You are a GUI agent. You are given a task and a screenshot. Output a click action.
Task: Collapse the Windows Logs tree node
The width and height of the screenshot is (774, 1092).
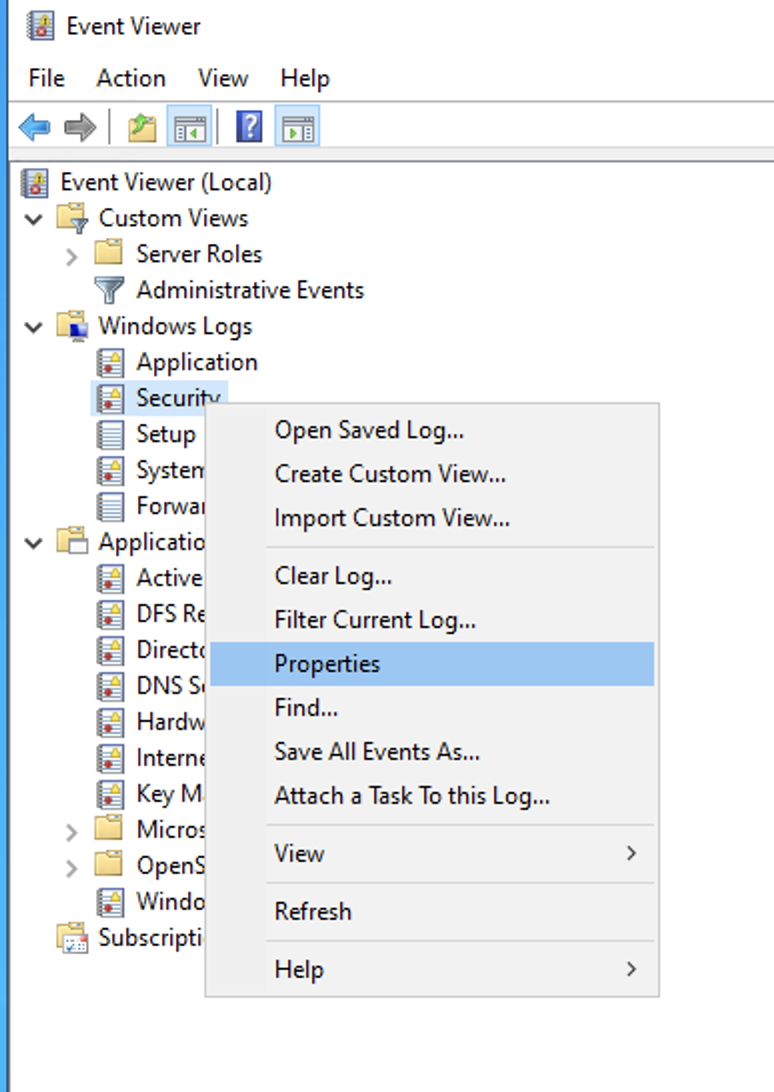35,327
